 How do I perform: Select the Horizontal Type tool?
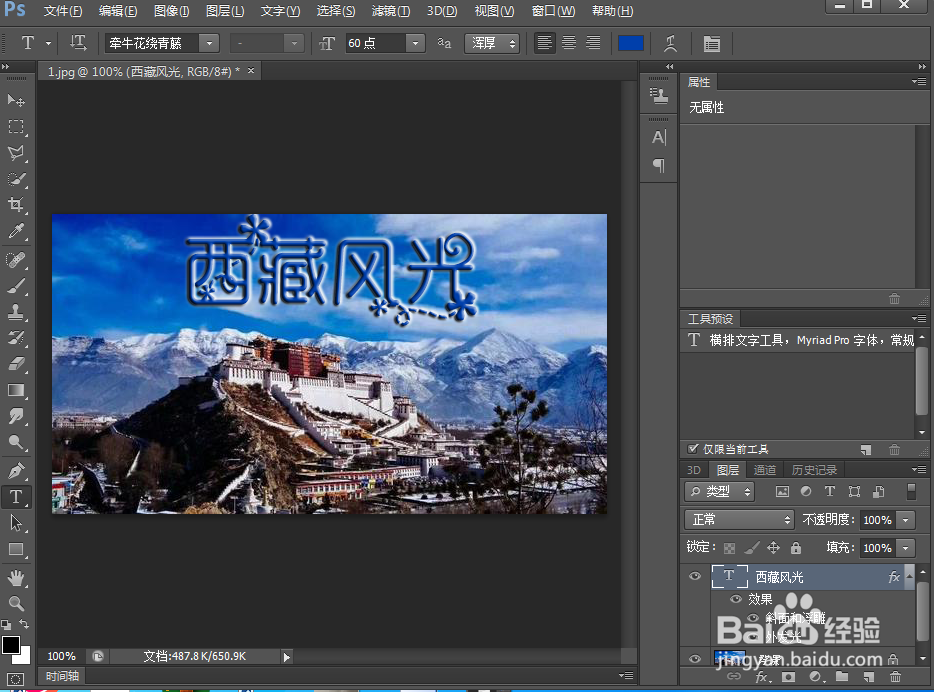pos(16,497)
